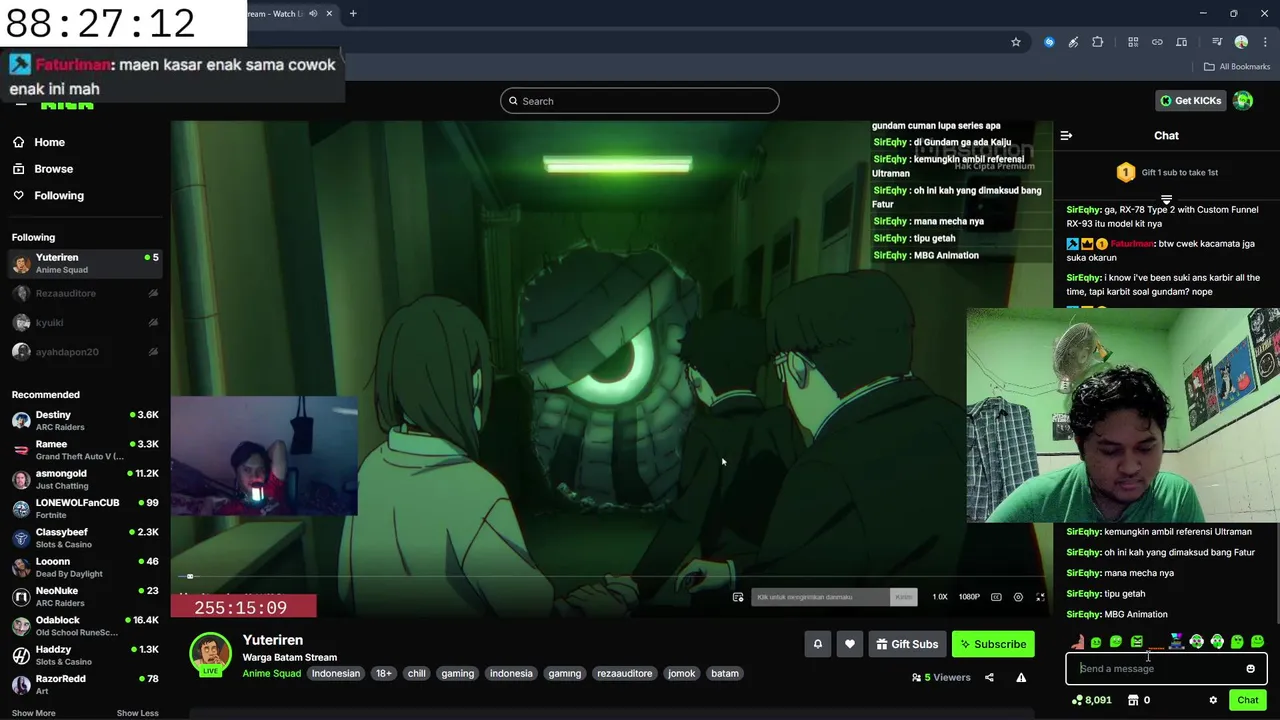Viewport: 1280px width, 720px height.
Task: Click the green Subscribe button
Action: click(x=993, y=644)
